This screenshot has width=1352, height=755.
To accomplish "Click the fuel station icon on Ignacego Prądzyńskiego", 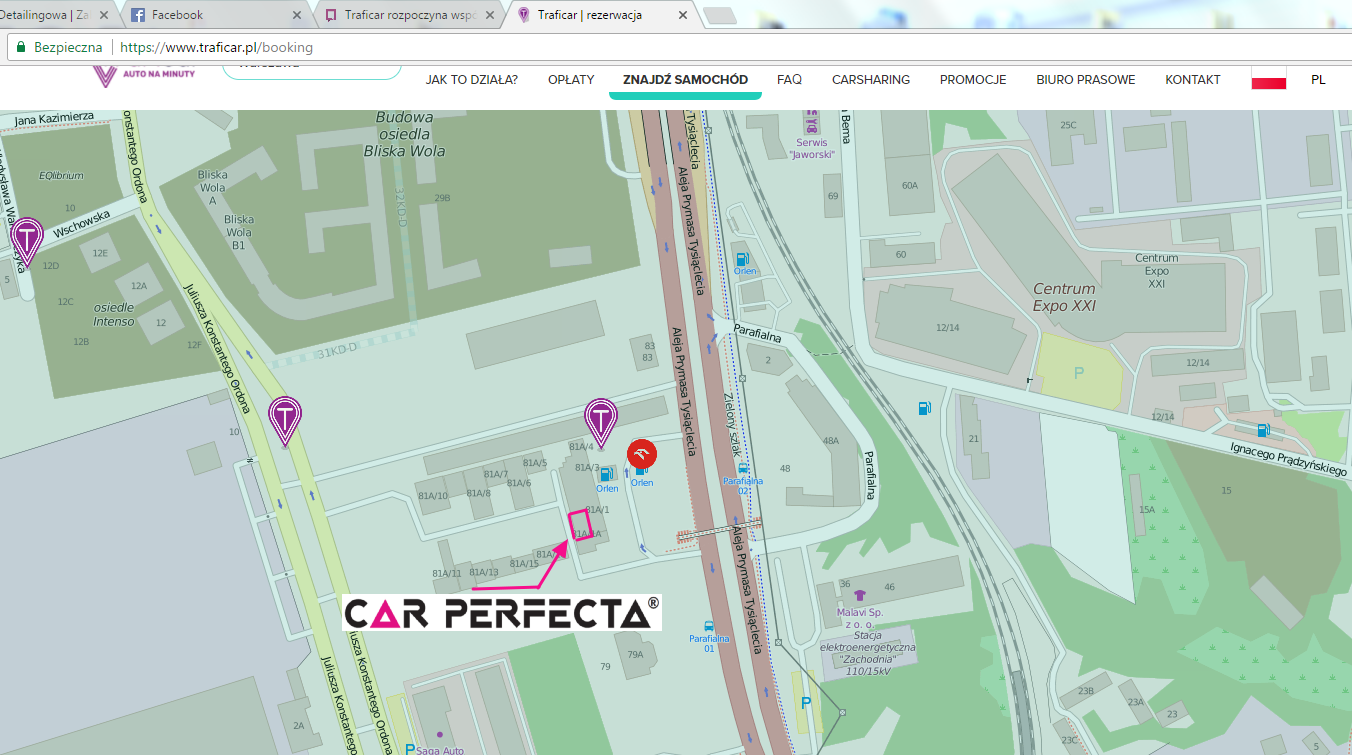I will click(1263, 430).
